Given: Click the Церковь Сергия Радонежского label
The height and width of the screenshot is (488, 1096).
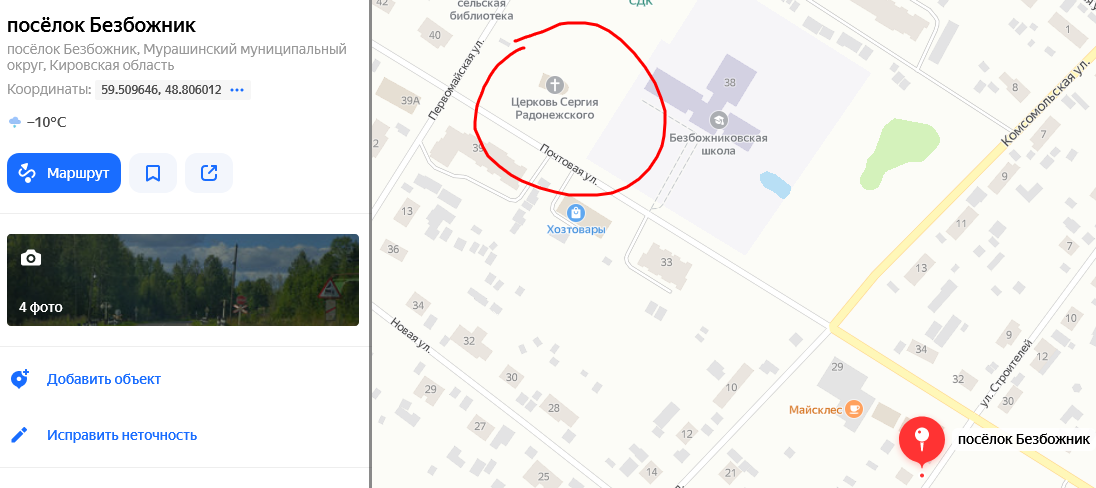Looking at the screenshot, I should [x=554, y=108].
